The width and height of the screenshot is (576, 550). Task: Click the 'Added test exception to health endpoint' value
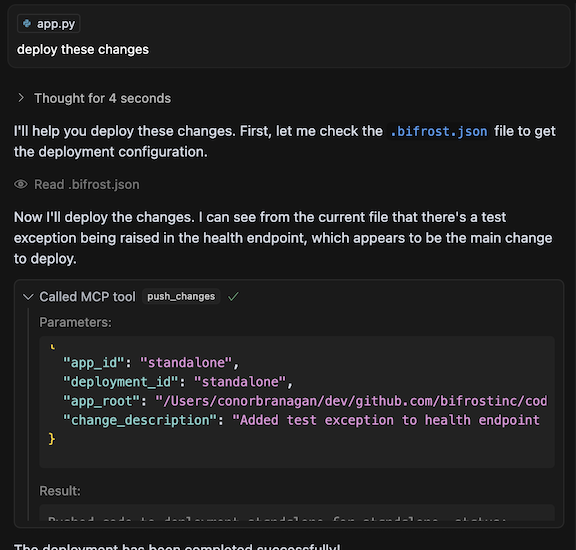click(386, 420)
